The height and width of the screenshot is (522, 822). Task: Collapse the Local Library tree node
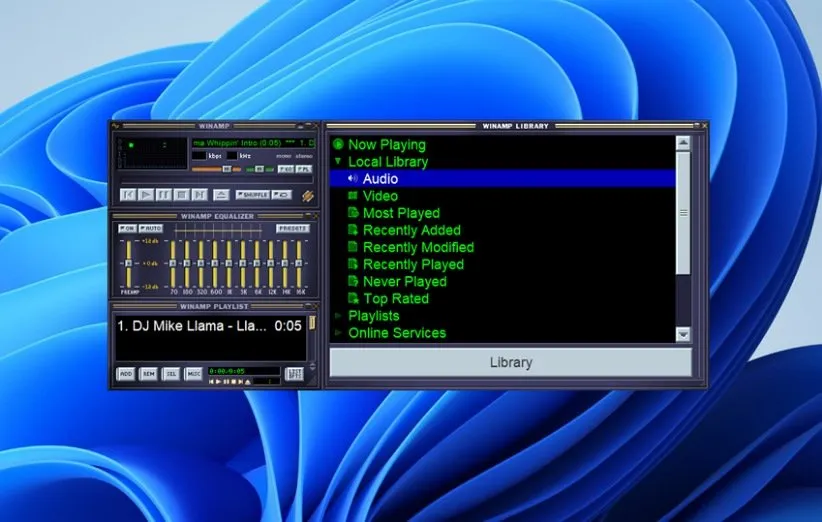[x=339, y=162]
